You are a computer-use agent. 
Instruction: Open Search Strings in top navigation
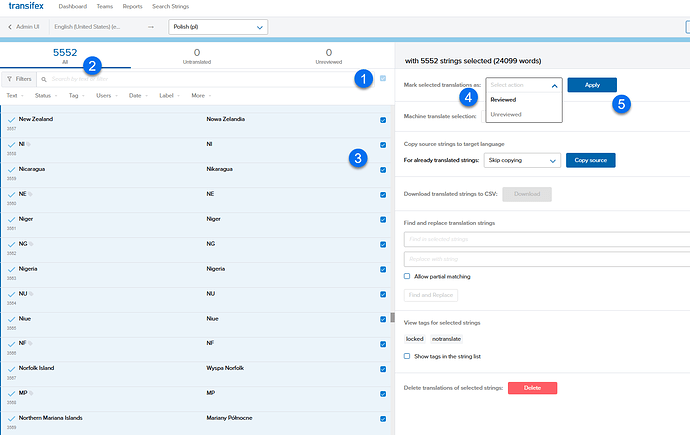(170, 7)
